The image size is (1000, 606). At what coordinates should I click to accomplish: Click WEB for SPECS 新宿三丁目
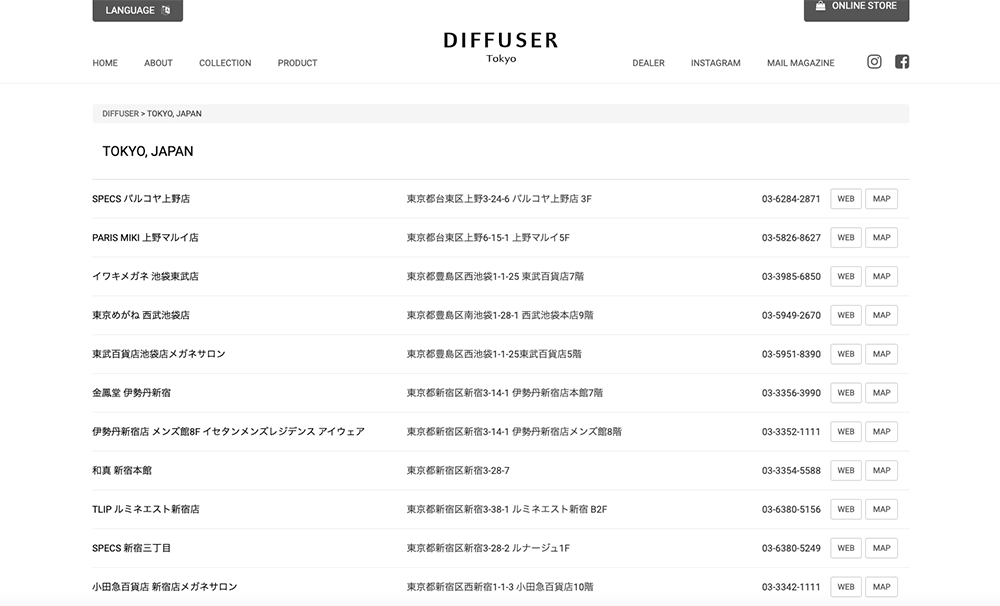[846, 548]
